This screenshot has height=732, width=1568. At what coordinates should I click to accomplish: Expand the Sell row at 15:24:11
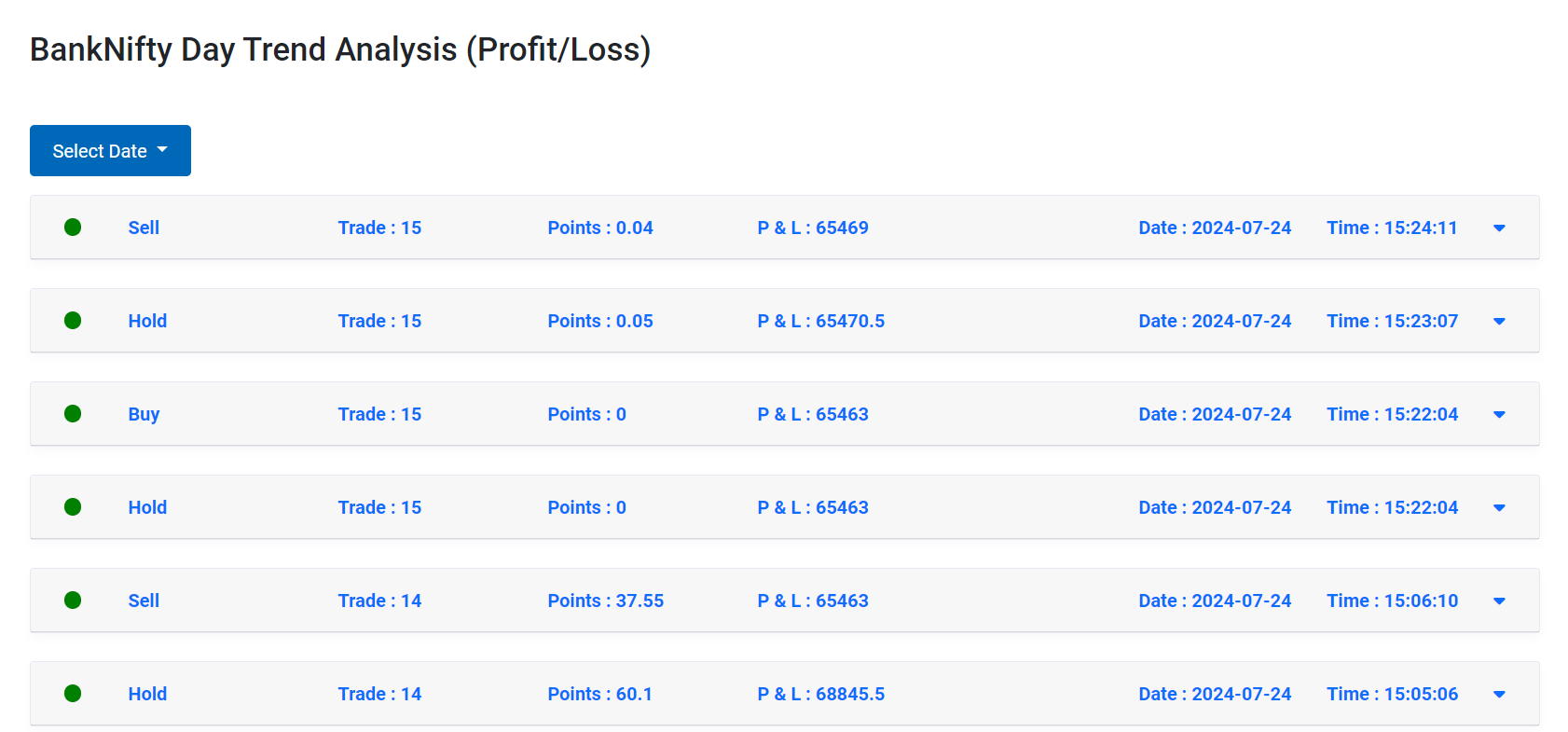[x=1499, y=228]
